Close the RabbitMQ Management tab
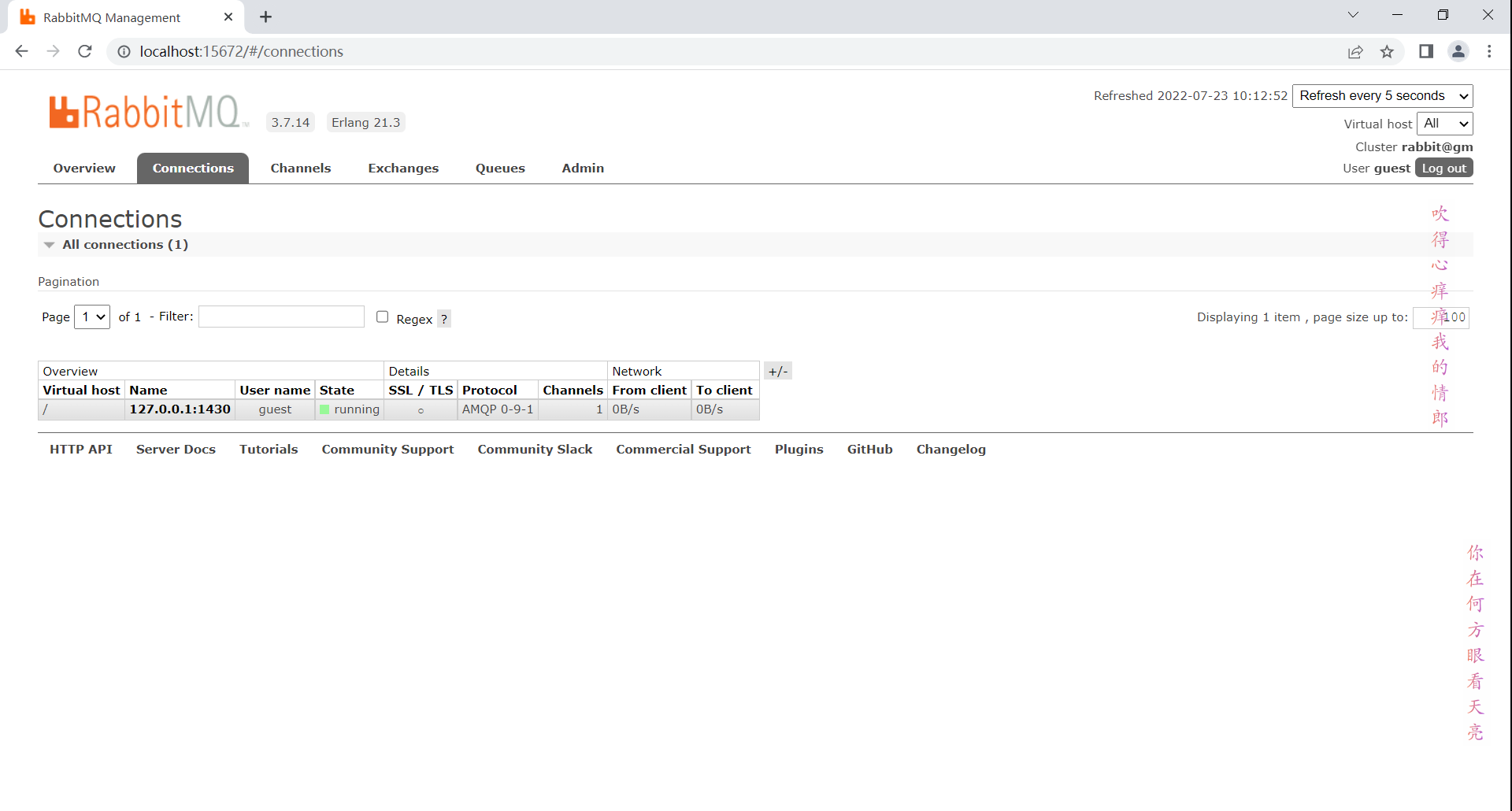Image resolution: width=1512 pixels, height=811 pixels. click(x=228, y=17)
